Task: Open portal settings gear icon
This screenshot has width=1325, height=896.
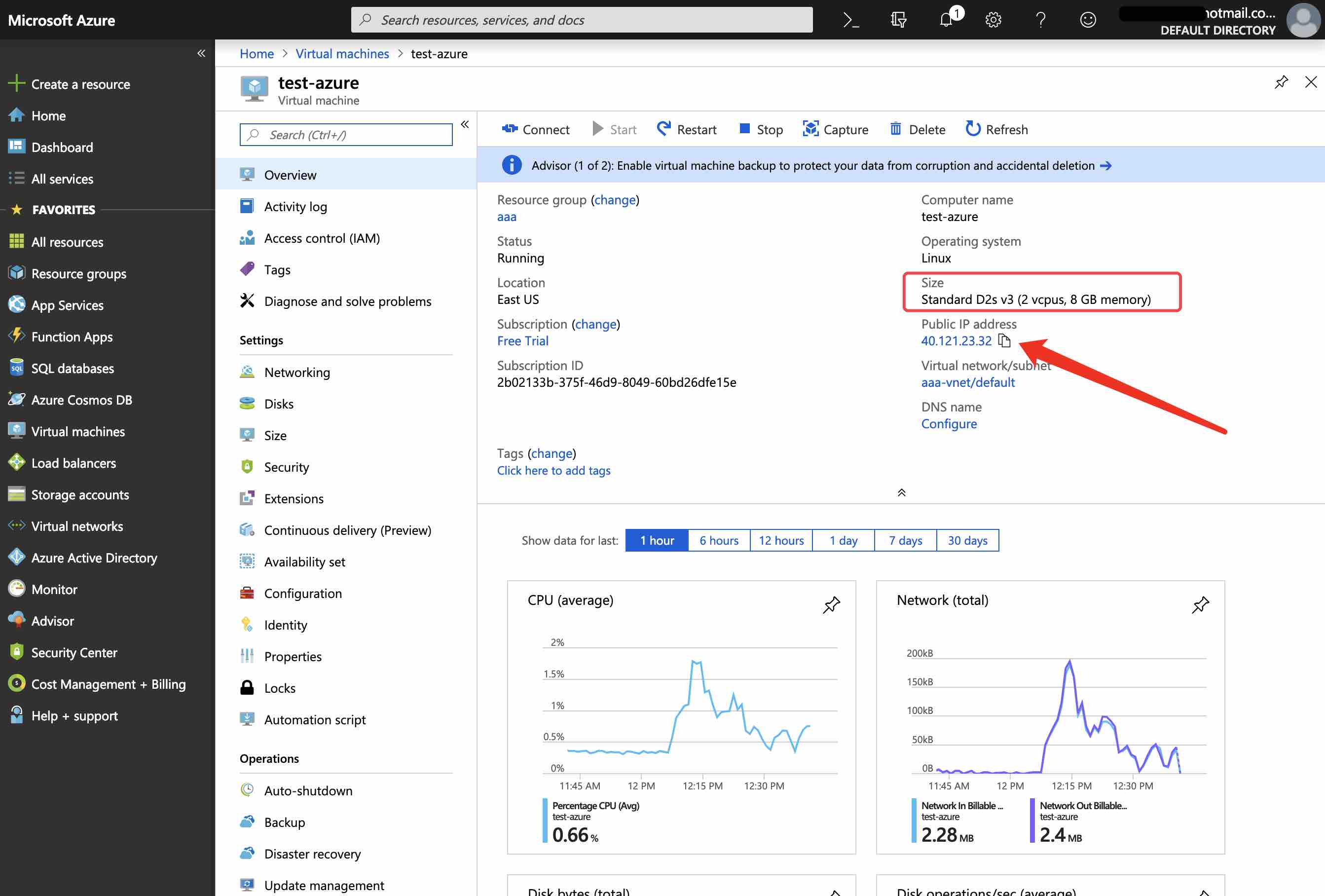Action: (x=993, y=20)
